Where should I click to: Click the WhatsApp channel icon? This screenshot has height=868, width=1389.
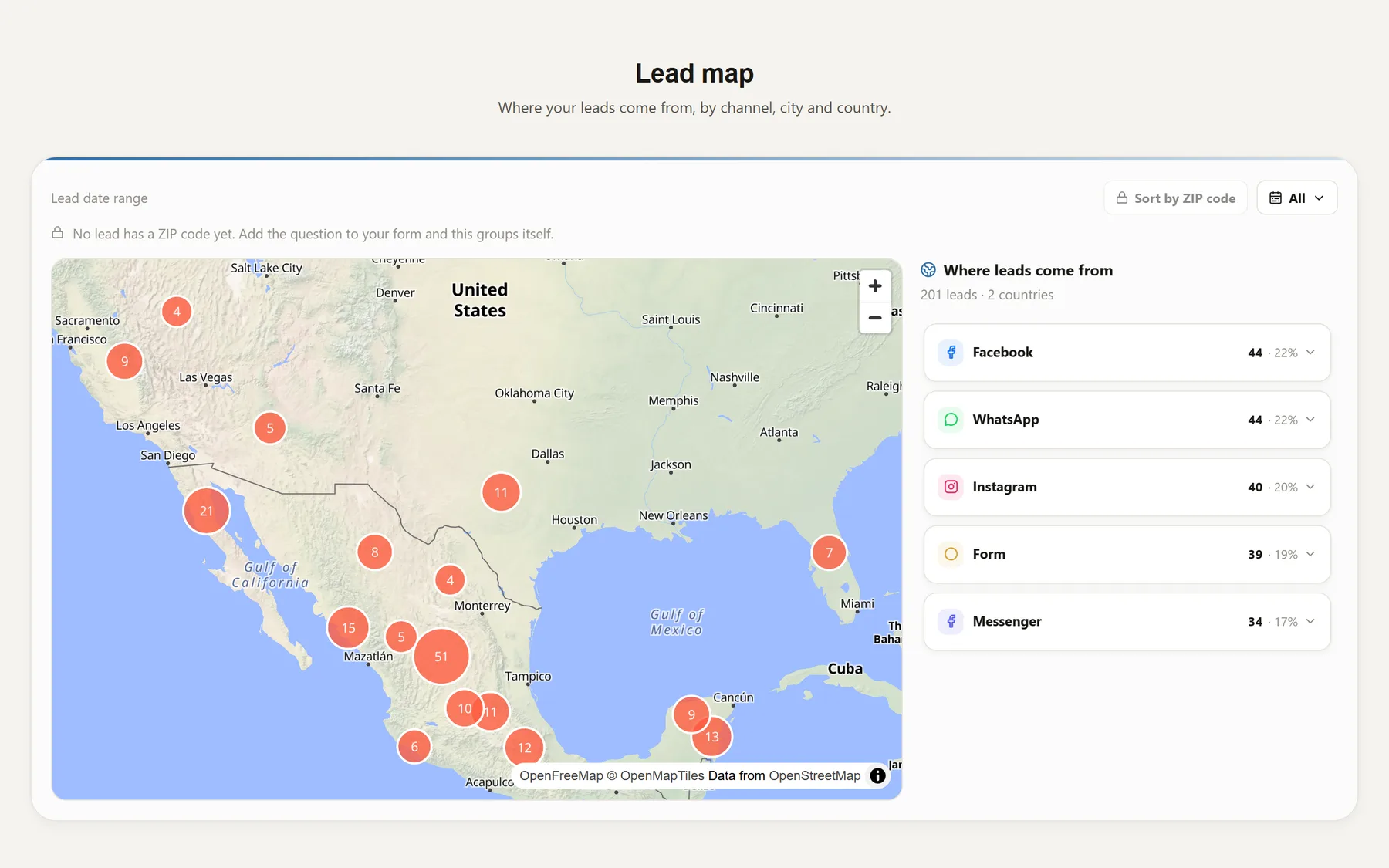tap(951, 420)
